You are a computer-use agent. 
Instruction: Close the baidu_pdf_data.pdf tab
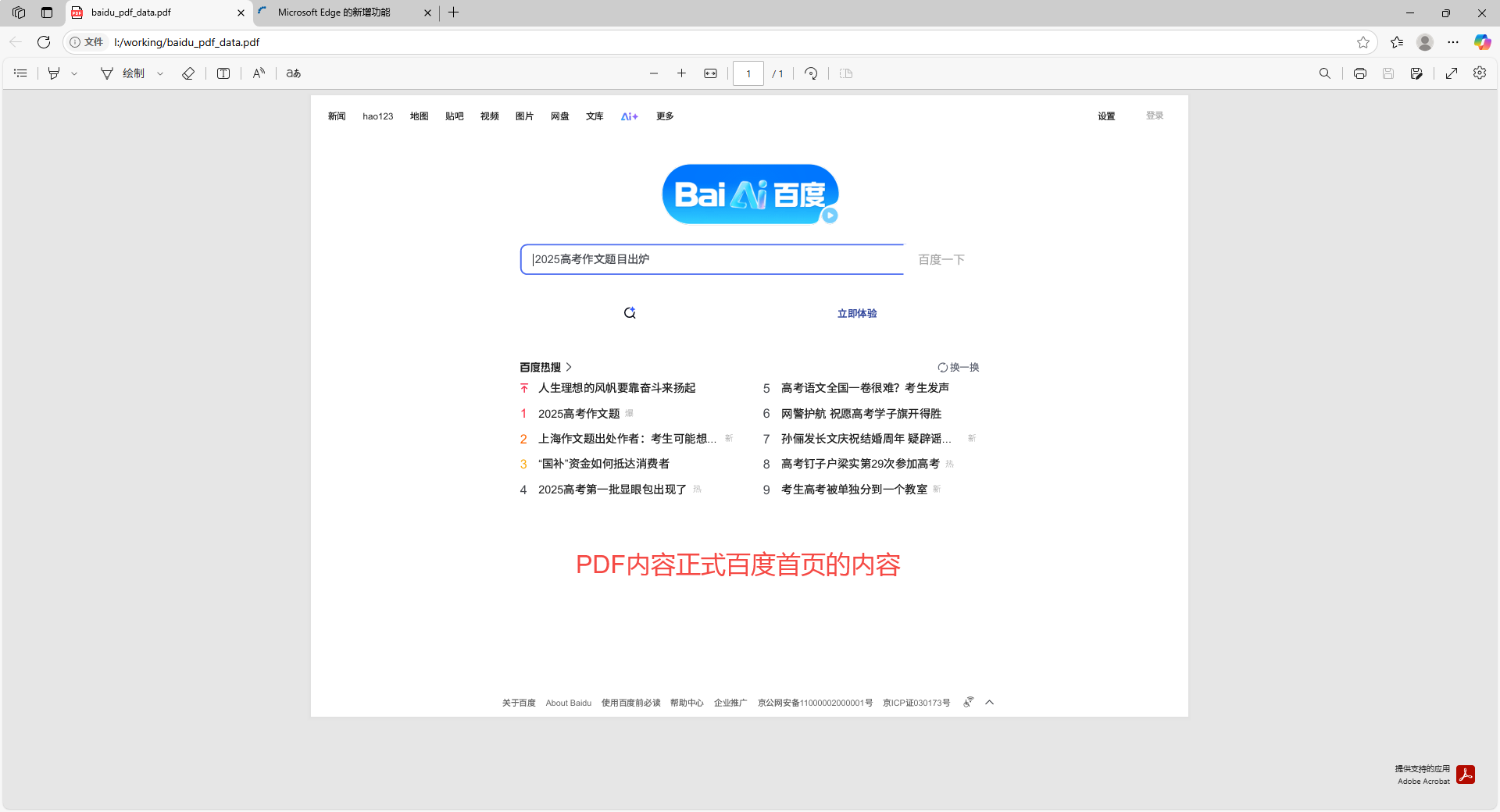click(241, 12)
